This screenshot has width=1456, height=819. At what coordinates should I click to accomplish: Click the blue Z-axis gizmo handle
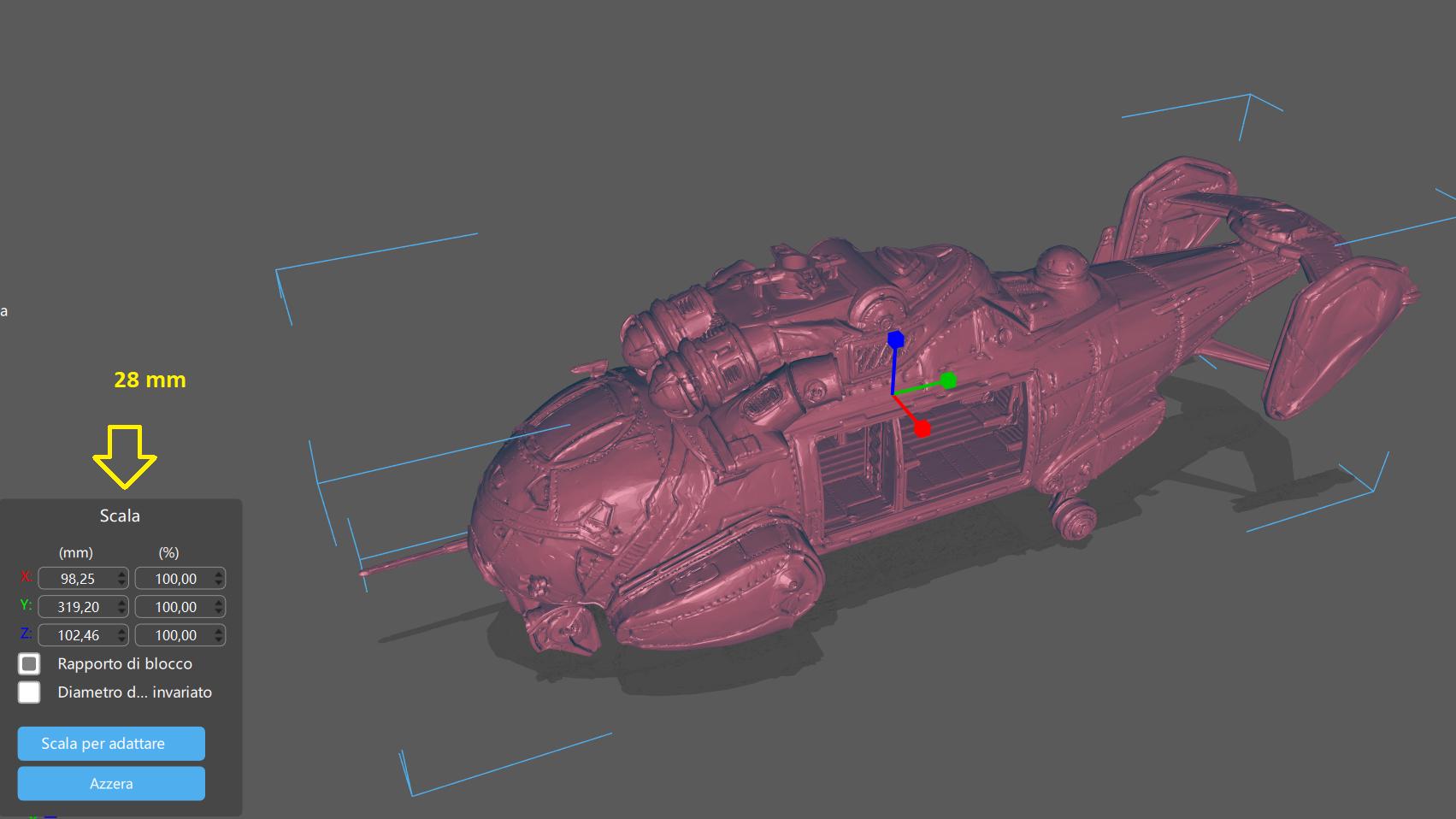pyautogui.click(x=895, y=340)
